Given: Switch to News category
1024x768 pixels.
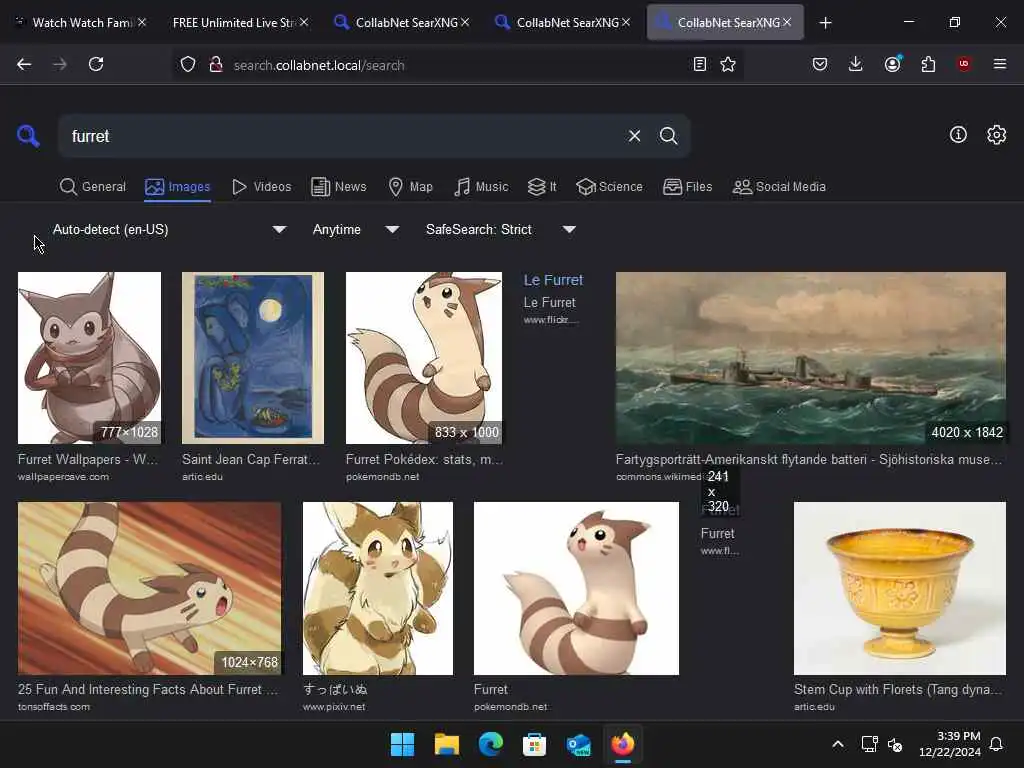Looking at the screenshot, I should (339, 187).
